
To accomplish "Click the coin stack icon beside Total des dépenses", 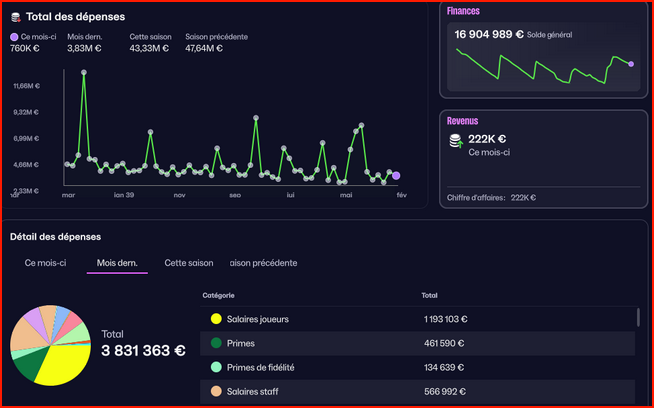I will [x=14, y=16].
